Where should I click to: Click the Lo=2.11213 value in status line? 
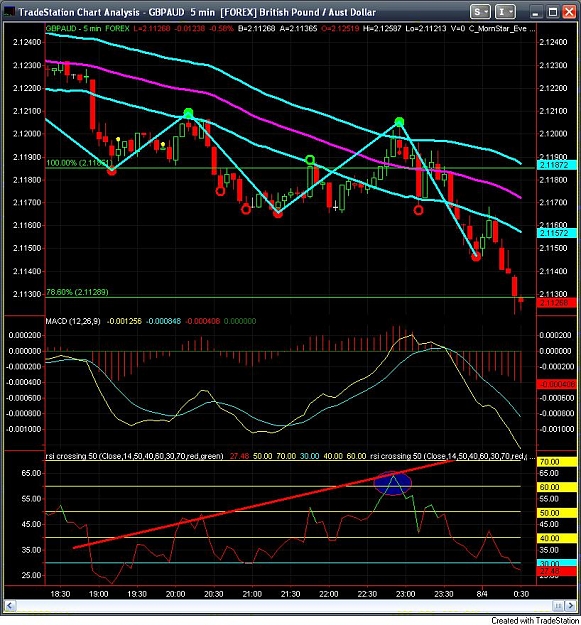426,29
